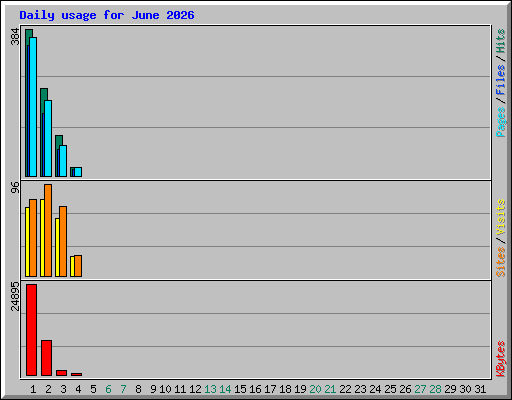Click day 15 on the x-axis
This screenshot has width=512, height=400.
coord(240,389)
